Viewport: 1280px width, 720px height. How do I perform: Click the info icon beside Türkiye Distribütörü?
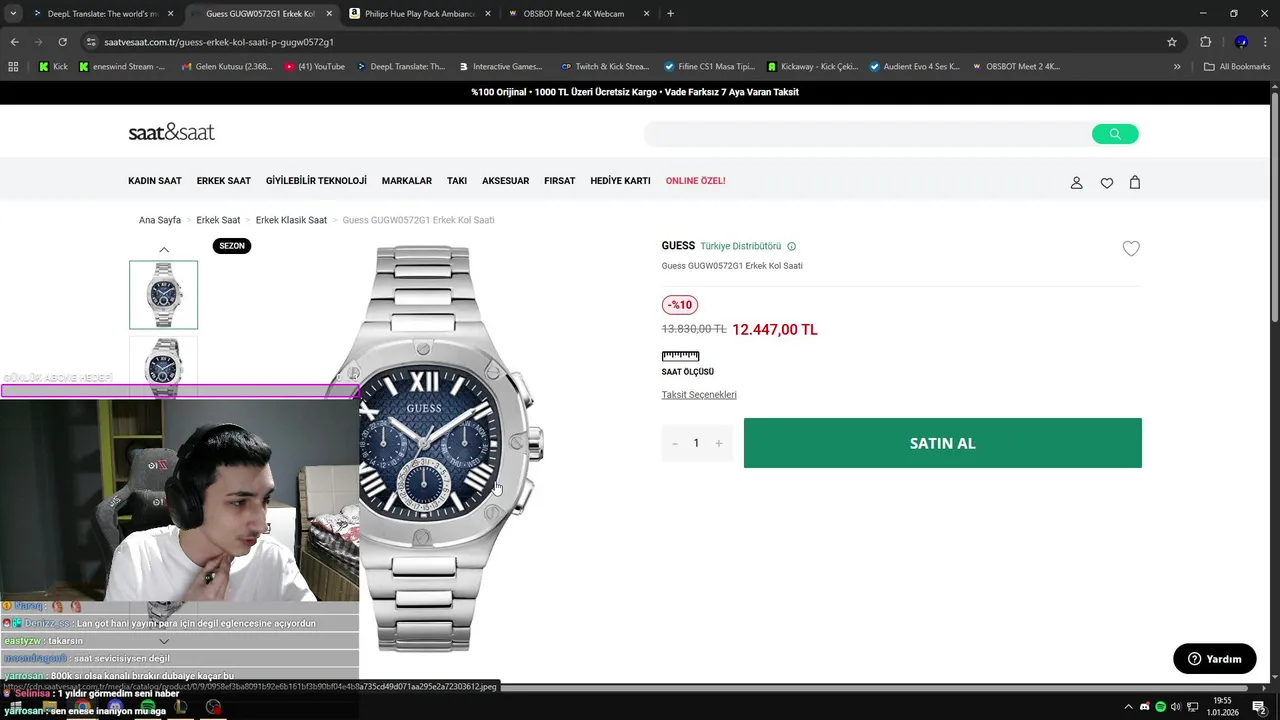[792, 246]
